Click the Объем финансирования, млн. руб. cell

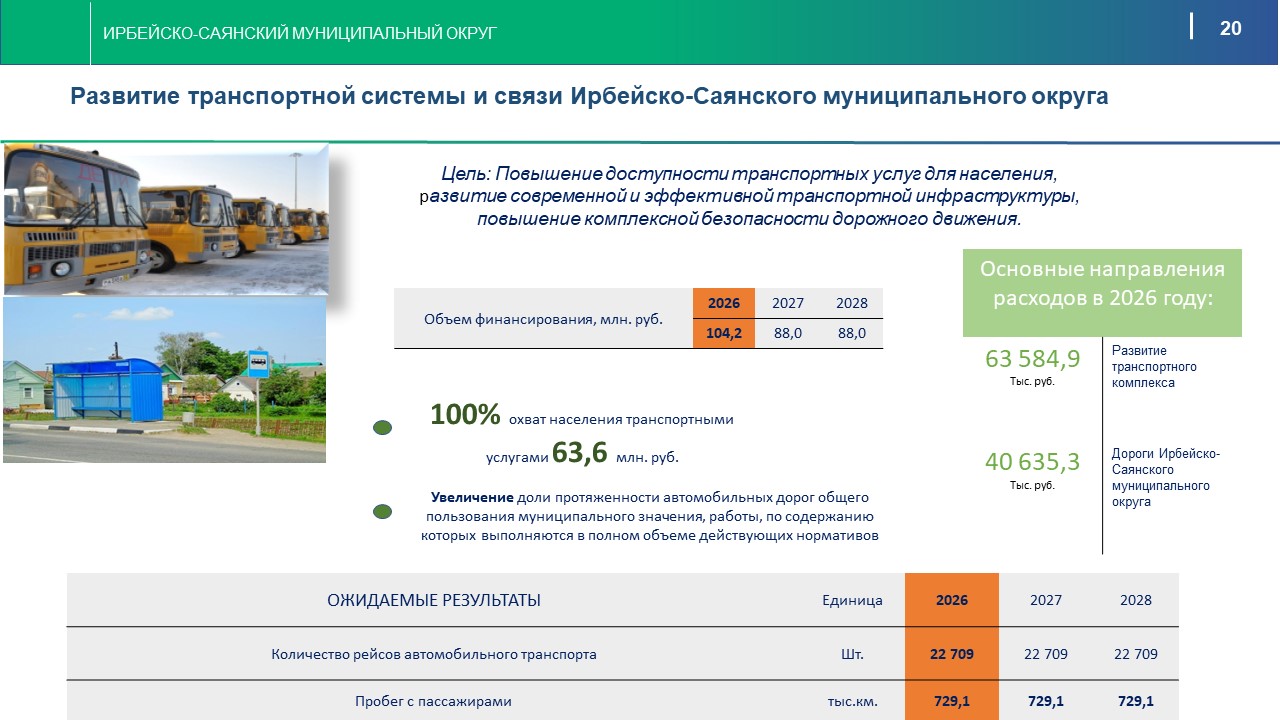543,319
